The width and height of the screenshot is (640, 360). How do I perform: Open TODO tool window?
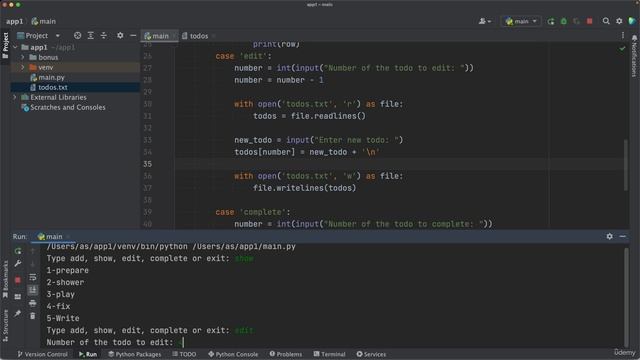pyautogui.click(x=184, y=354)
